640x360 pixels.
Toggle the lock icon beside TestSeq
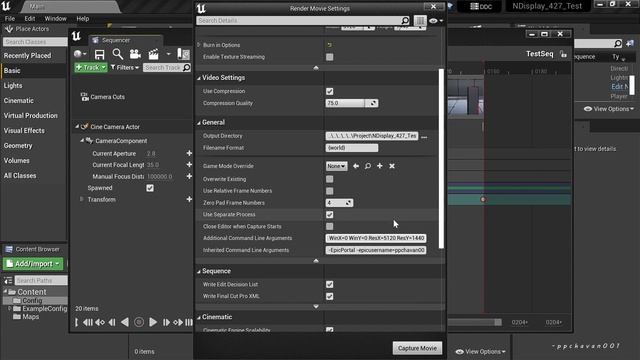pyautogui.click(x=563, y=54)
